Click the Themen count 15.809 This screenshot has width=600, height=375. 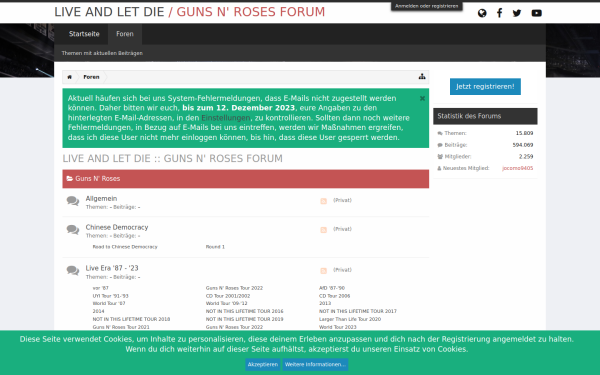[x=524, y=134]
